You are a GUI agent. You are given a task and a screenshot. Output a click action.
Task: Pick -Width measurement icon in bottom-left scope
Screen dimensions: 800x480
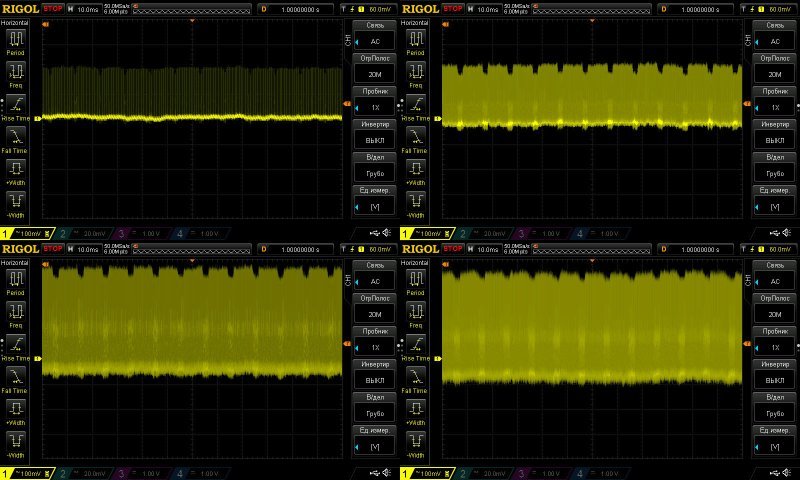(17, 439)
